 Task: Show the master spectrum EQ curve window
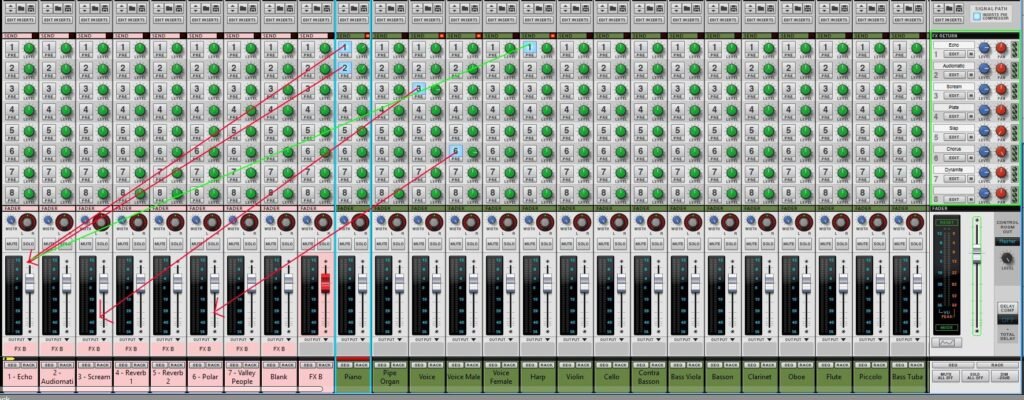[948, 342]
